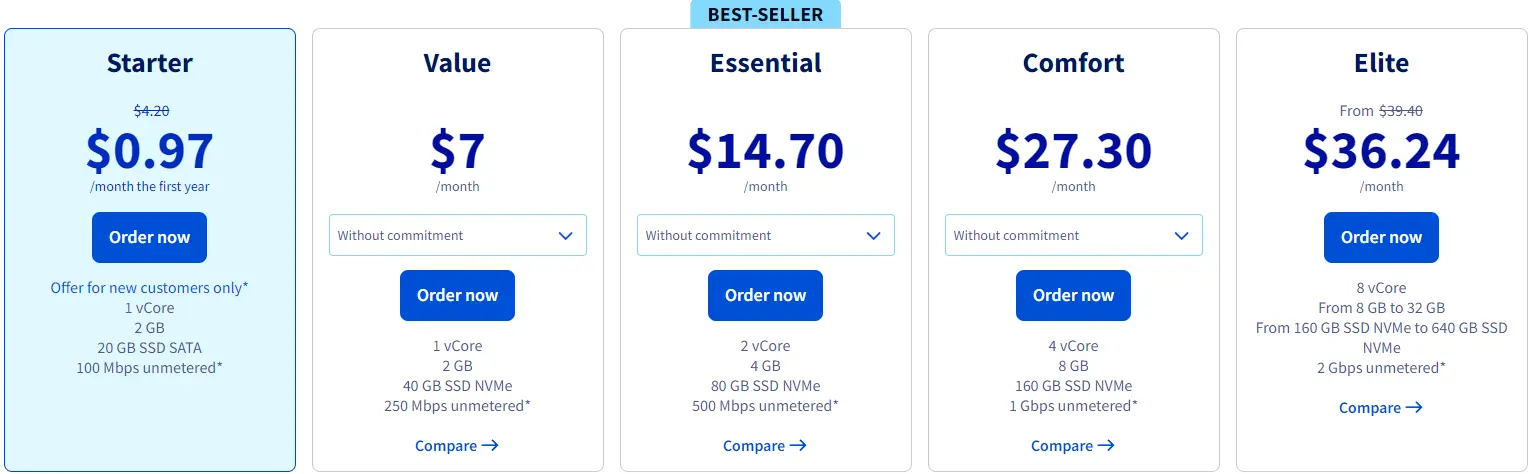
Task: Click Order now under Essential plan
Action: 765,295
